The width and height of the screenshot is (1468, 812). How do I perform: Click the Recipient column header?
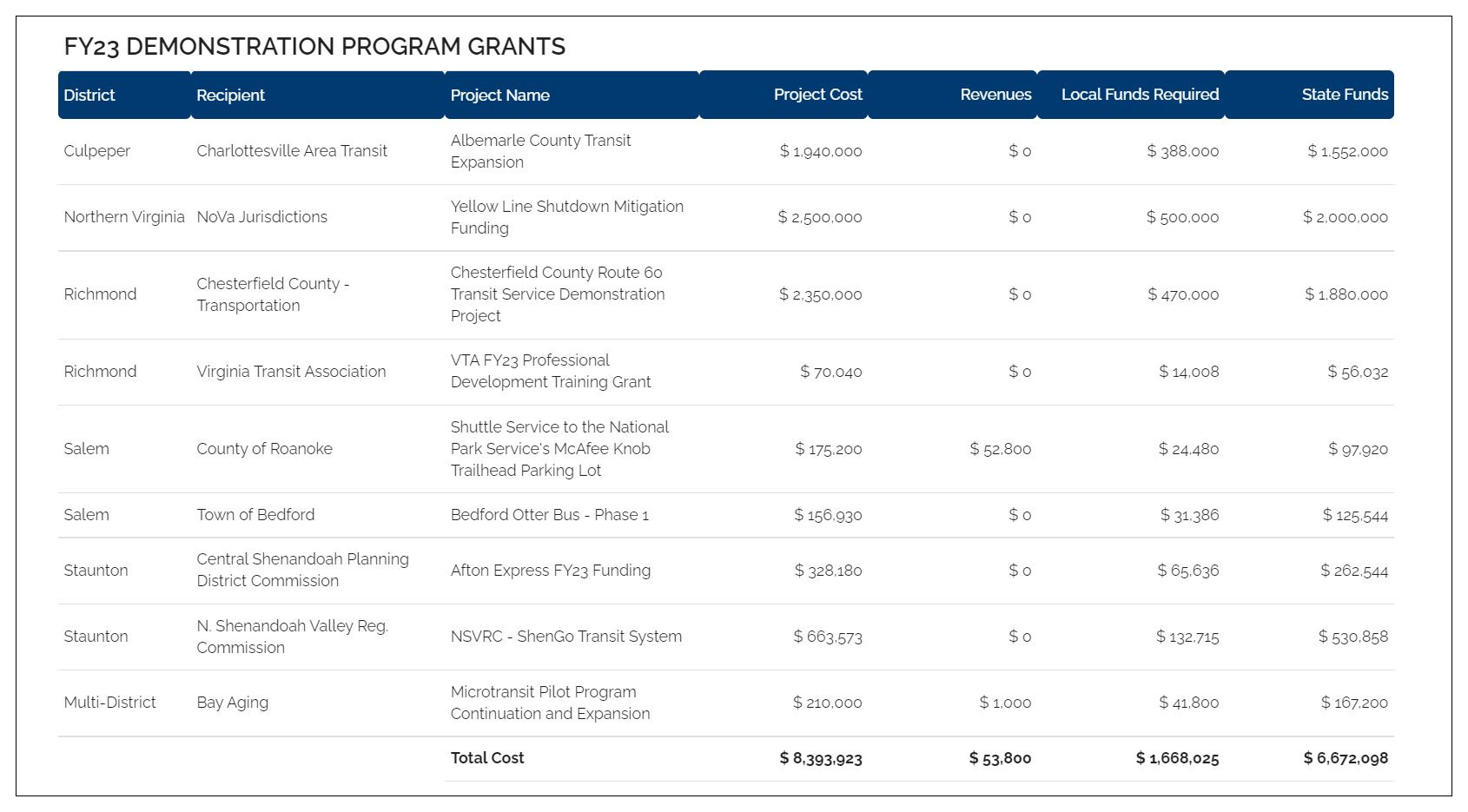point(317,95)
